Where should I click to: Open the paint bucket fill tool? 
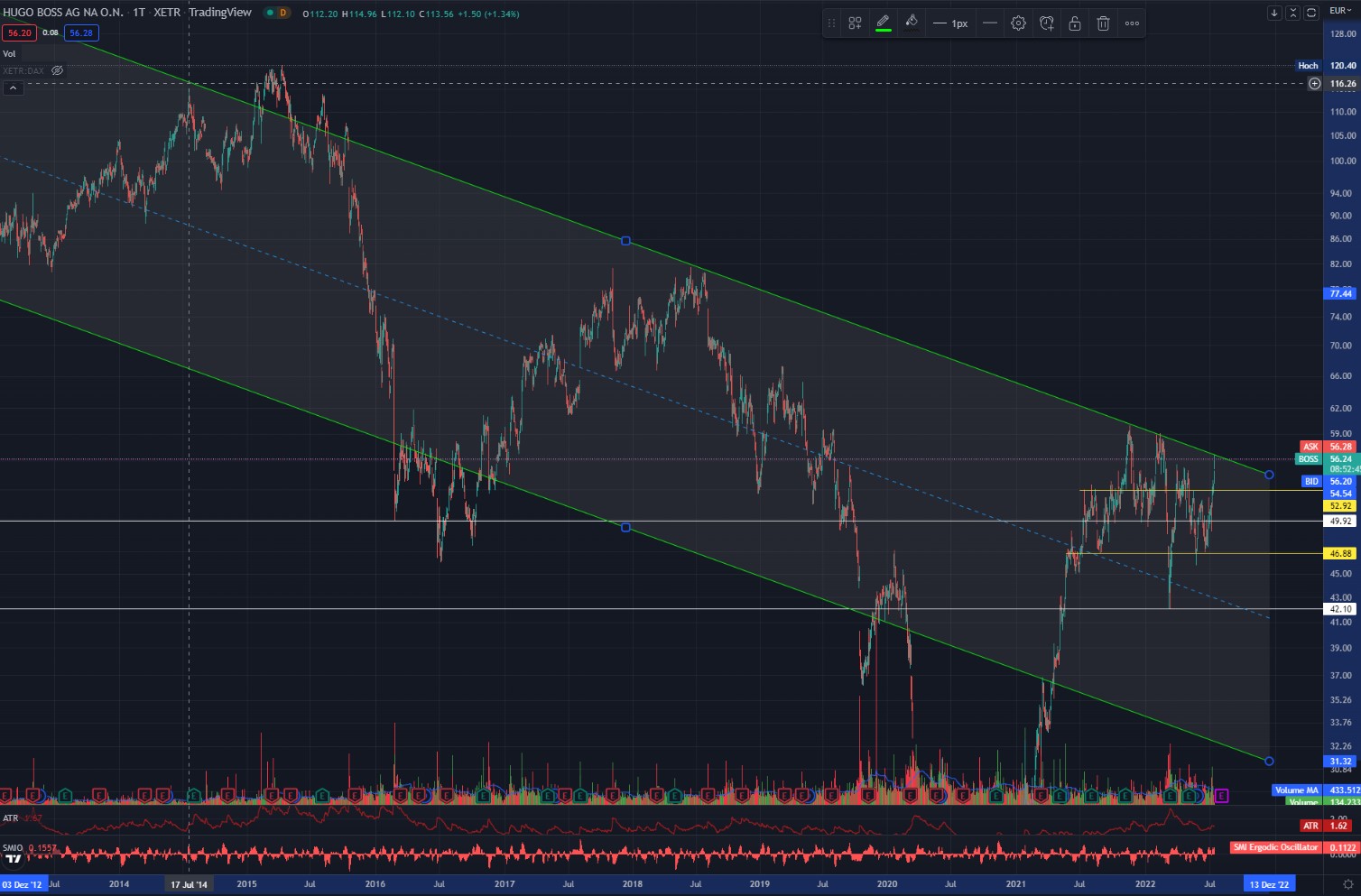(x=912, y=23)
